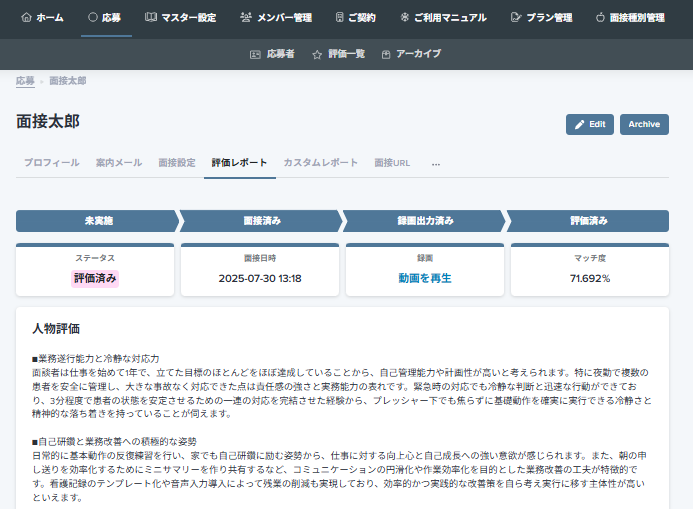Click the match score 71.692%
This screenshot has height=509, width=693.
tap(590, 278)
